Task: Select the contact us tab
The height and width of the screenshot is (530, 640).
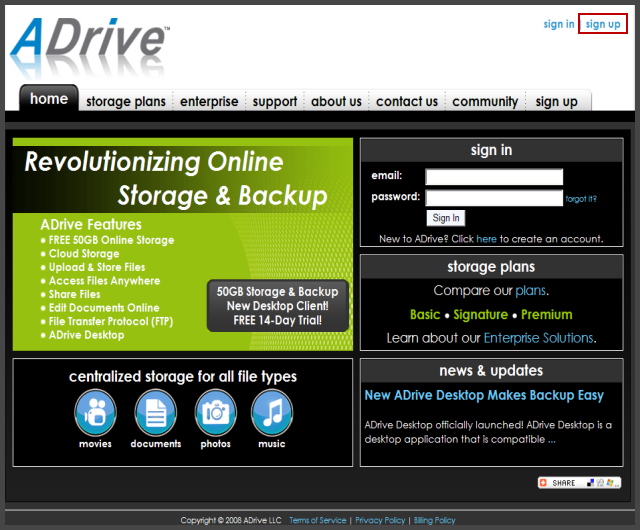Action: [x=407, y=101]
